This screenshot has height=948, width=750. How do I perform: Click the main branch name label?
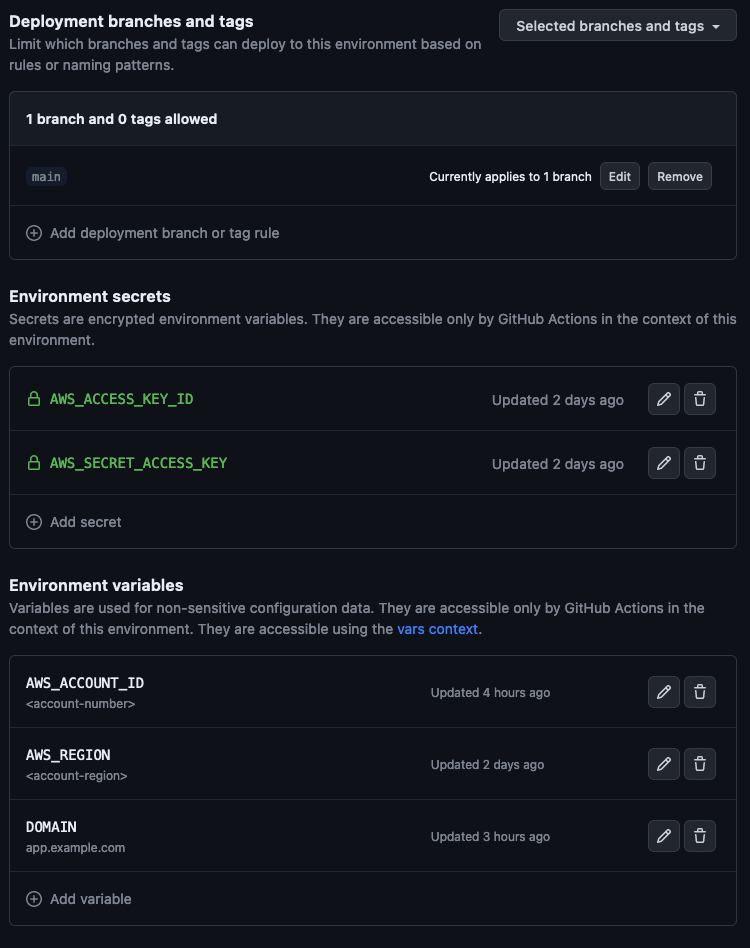pyautogui.click(x=46, y=177)
